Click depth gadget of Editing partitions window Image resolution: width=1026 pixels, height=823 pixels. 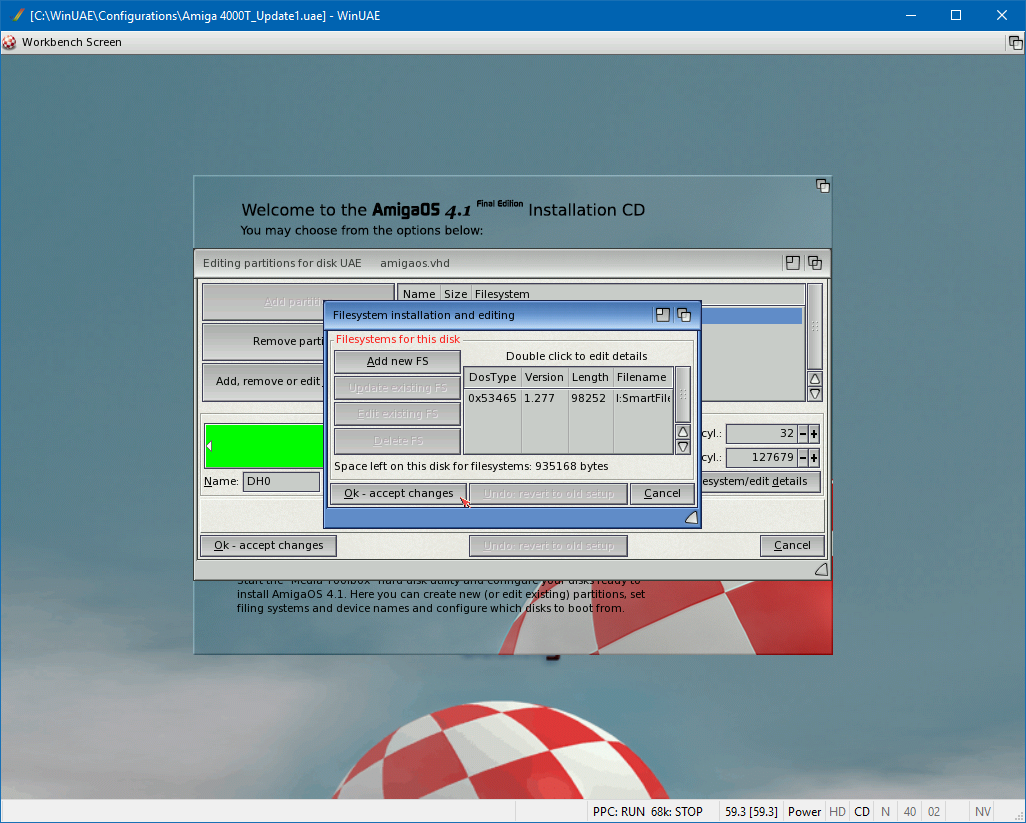point(815,263)
